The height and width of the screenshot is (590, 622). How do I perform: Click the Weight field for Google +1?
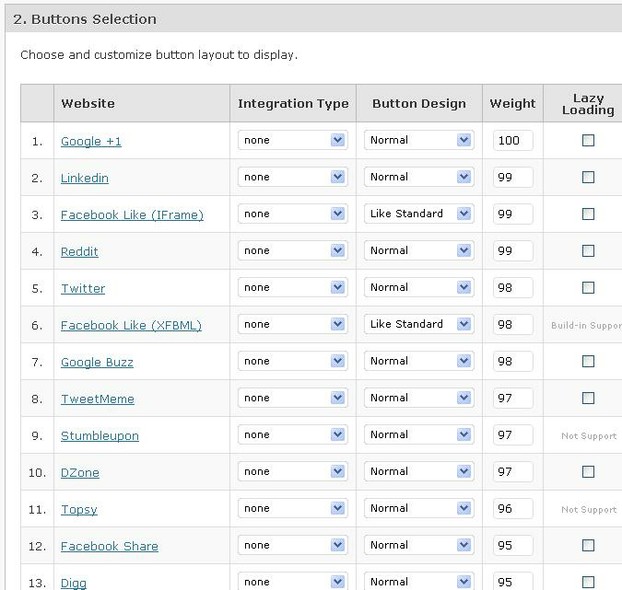[x=513, y=140]
